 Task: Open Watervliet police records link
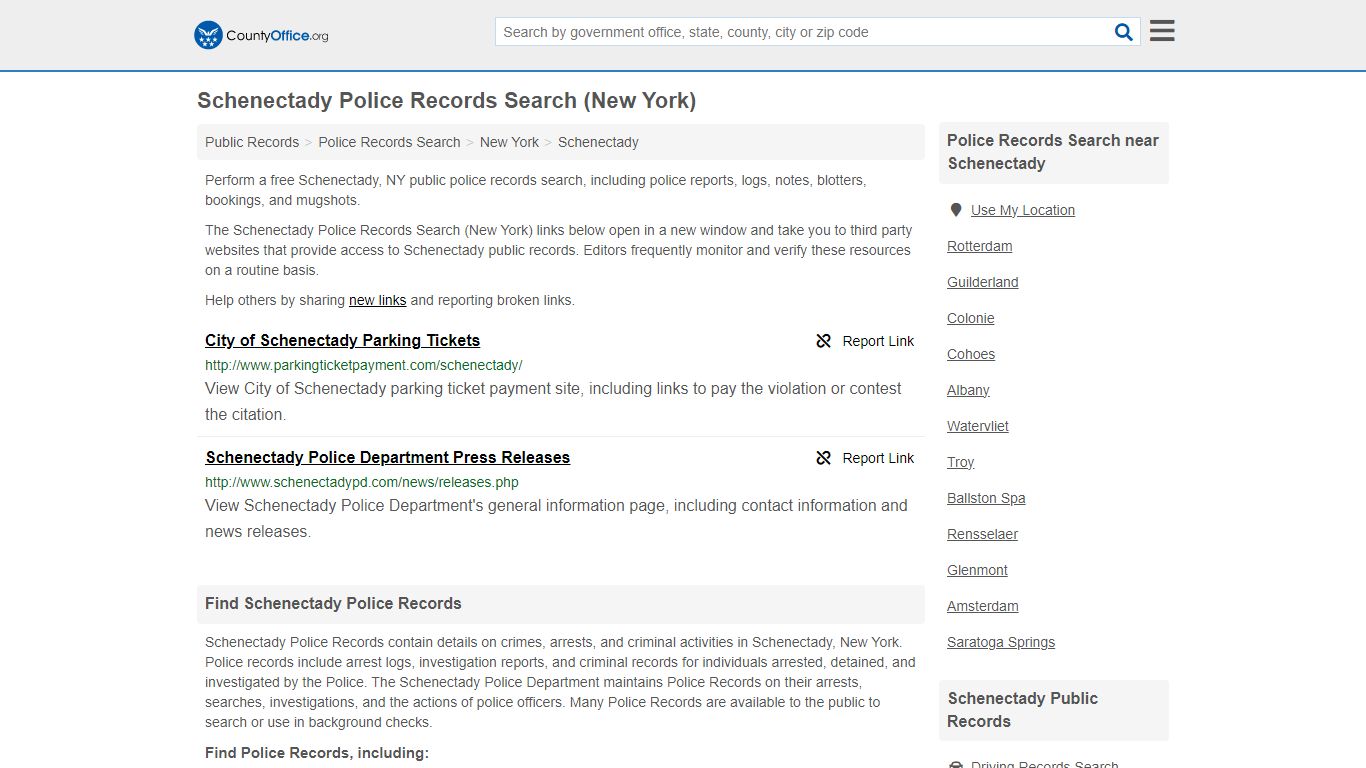pos(977,426)
